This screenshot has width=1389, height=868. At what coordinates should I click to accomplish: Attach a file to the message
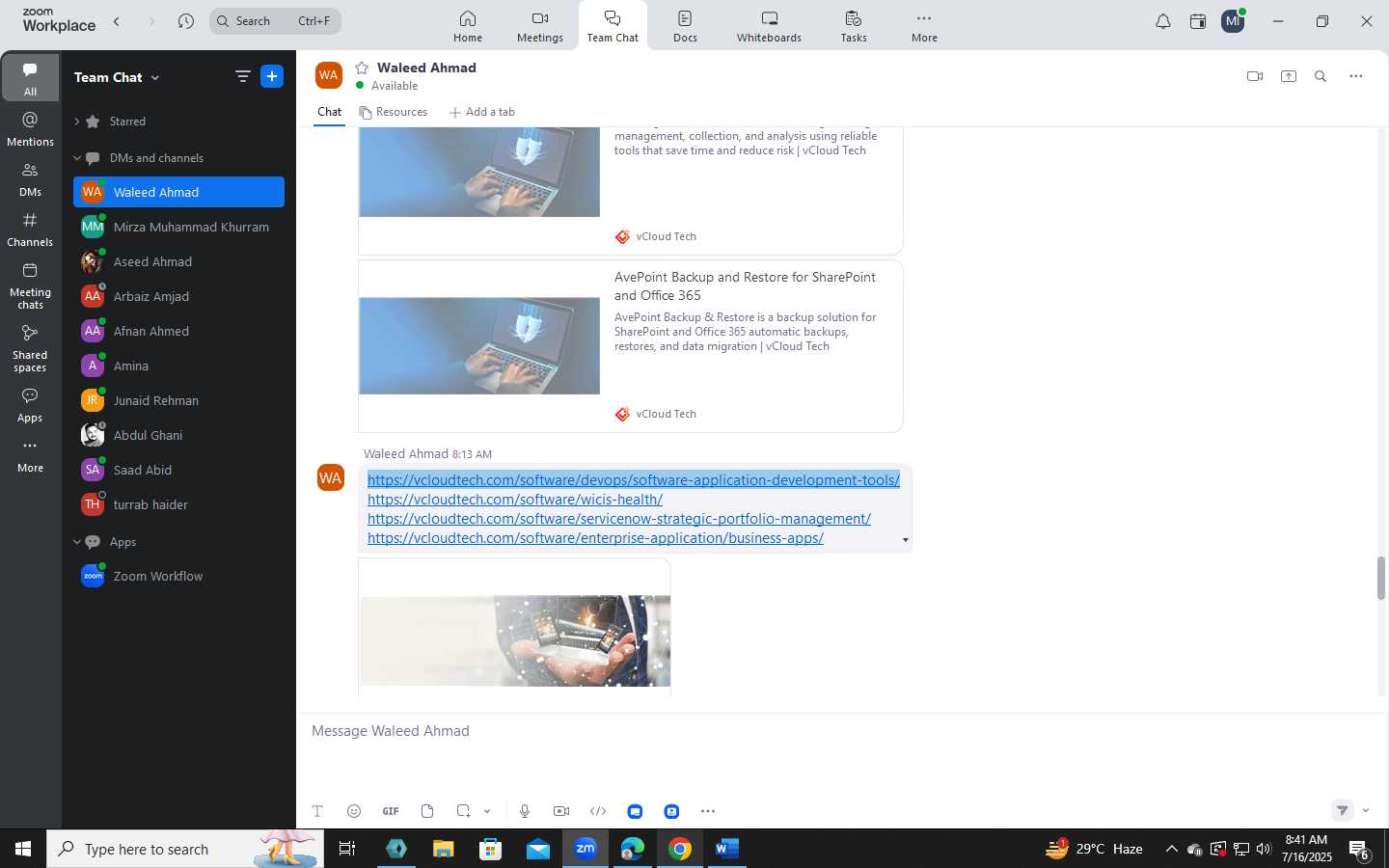pyautogui.click(x=427, y=811)
